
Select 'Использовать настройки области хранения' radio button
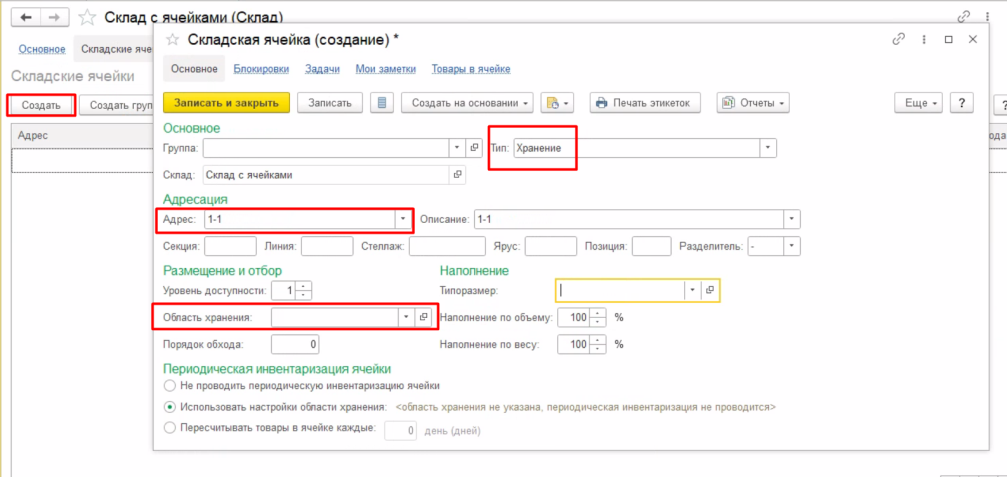168,407
